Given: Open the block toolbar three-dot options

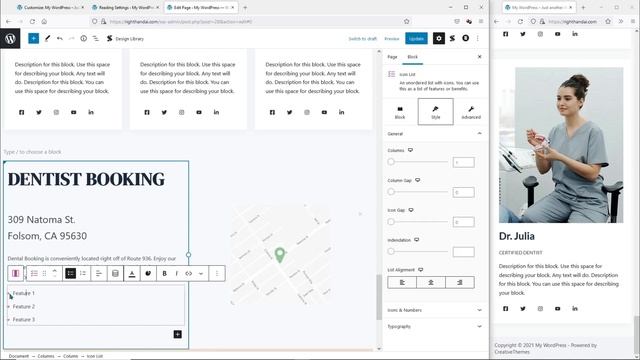Looking at the screenshot, I should click(217, 273).
